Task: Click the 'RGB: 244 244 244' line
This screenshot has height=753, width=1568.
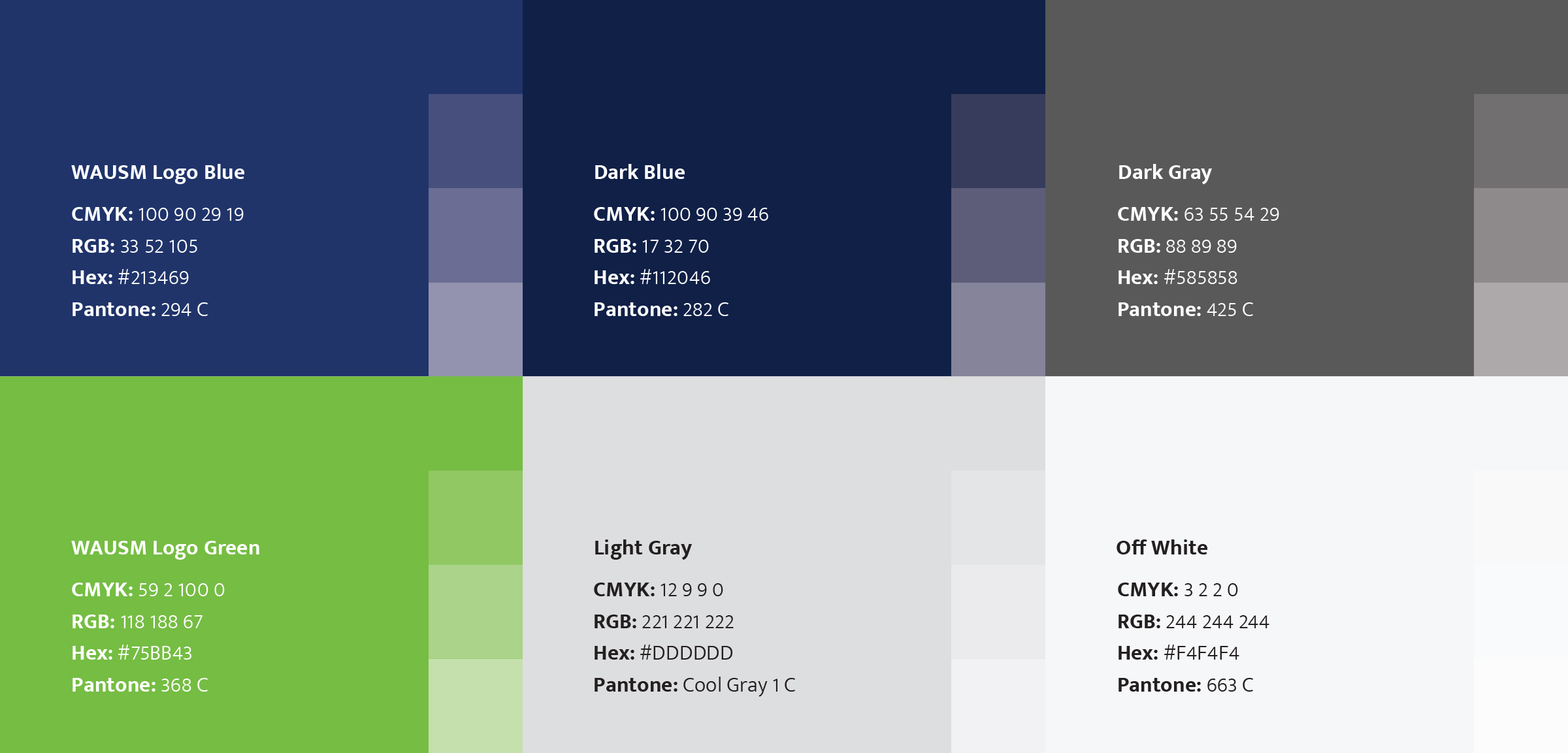Action: (x=1193, y=622)
